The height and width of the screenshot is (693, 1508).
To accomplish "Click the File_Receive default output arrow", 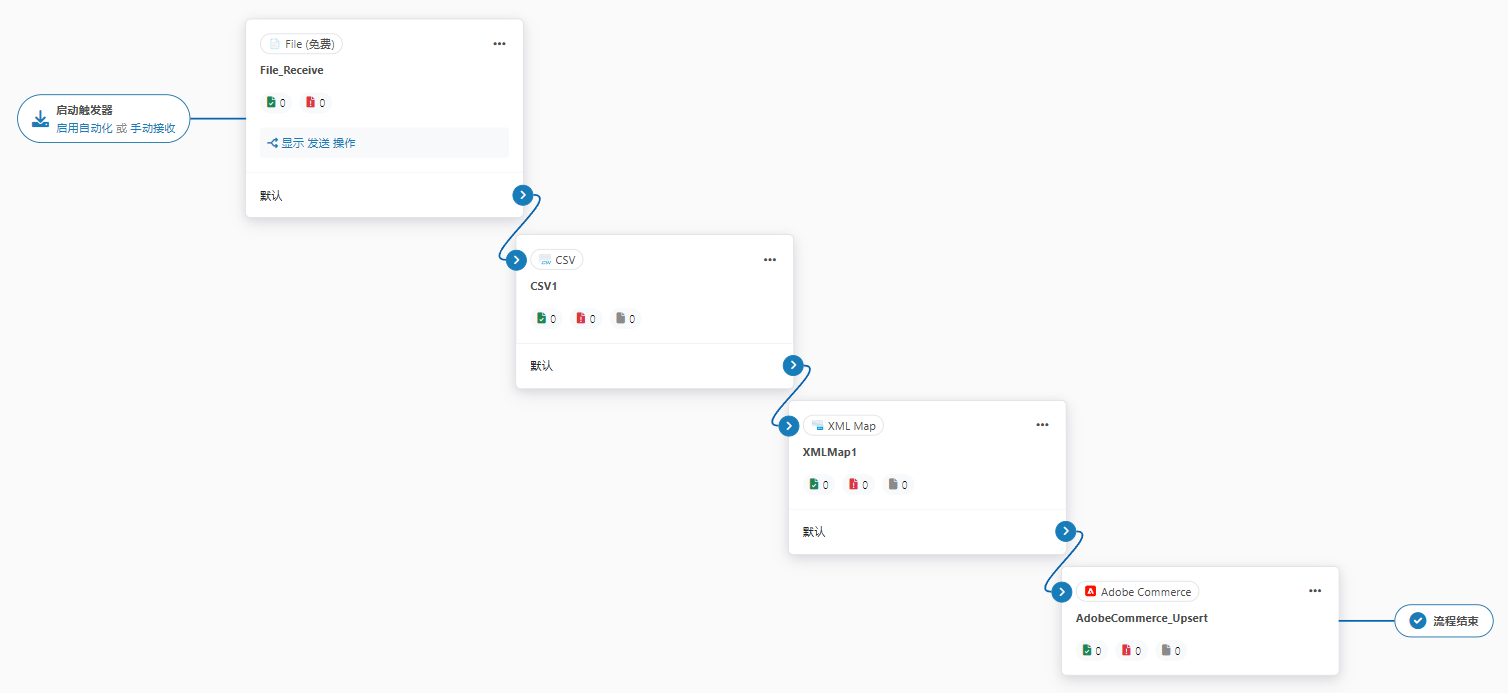I will click(522, 195).
